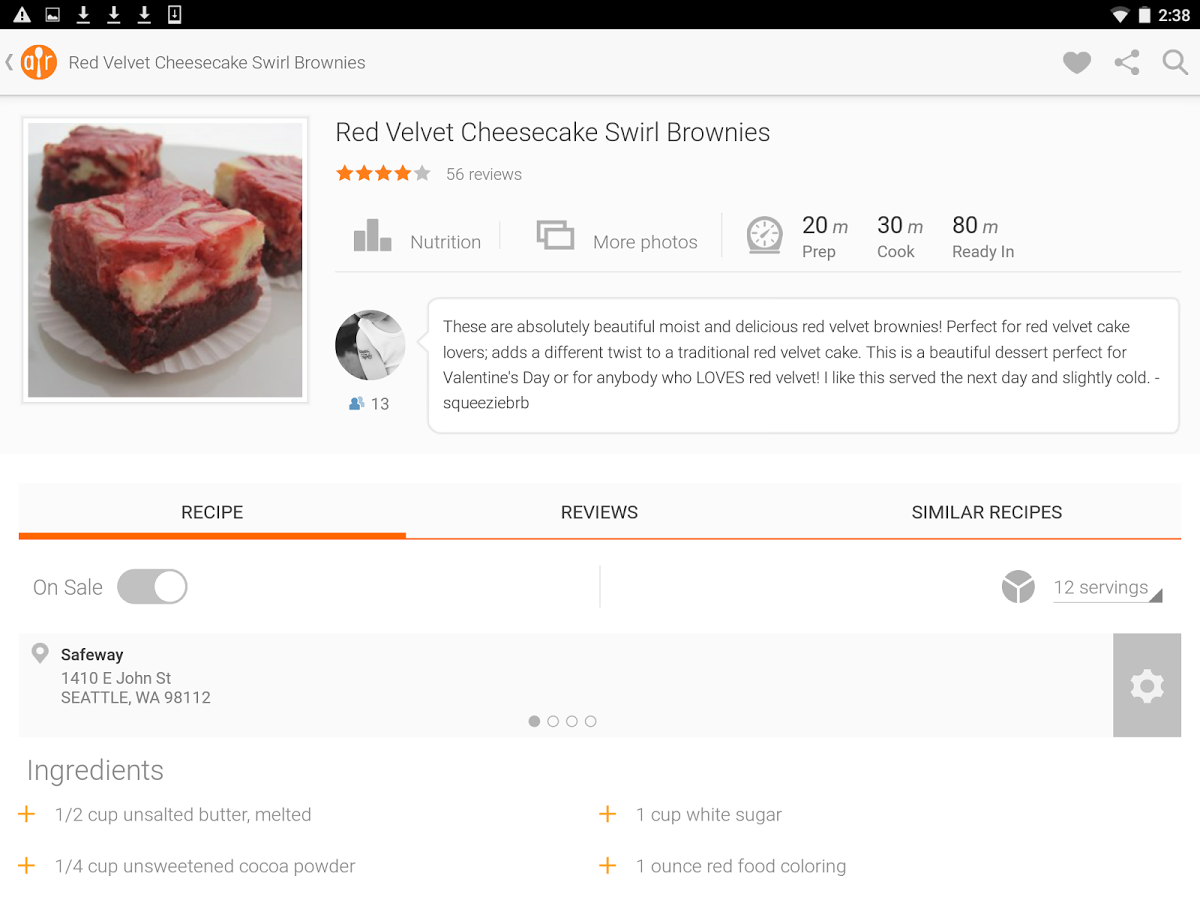Tap the Allrecipes logo

tap(40, 62)
